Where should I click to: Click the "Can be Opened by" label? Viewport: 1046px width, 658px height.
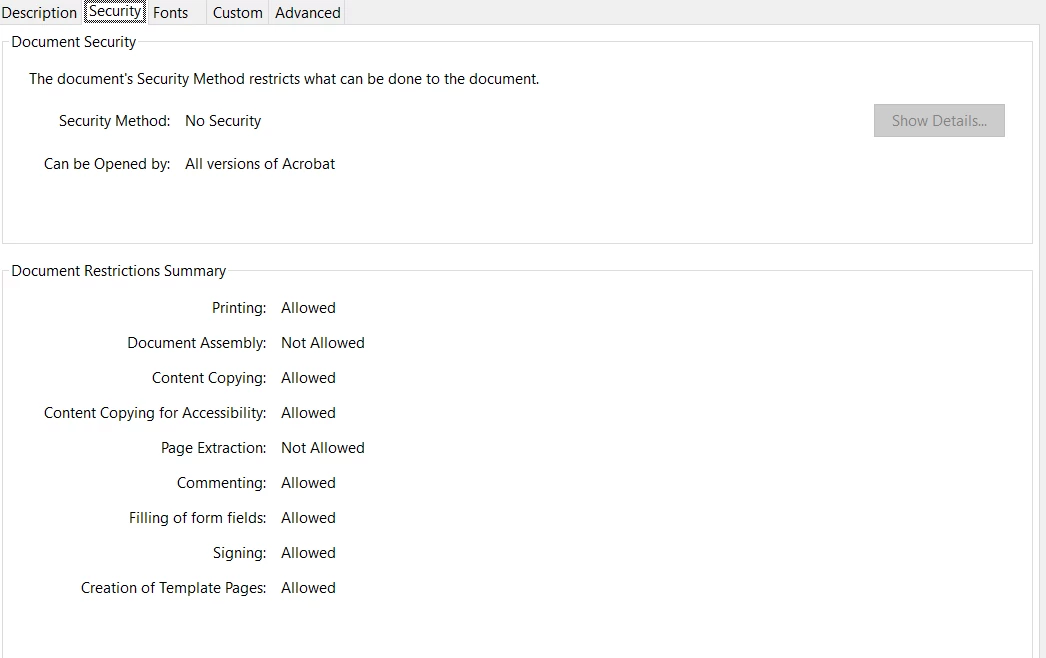coord(107,164)
